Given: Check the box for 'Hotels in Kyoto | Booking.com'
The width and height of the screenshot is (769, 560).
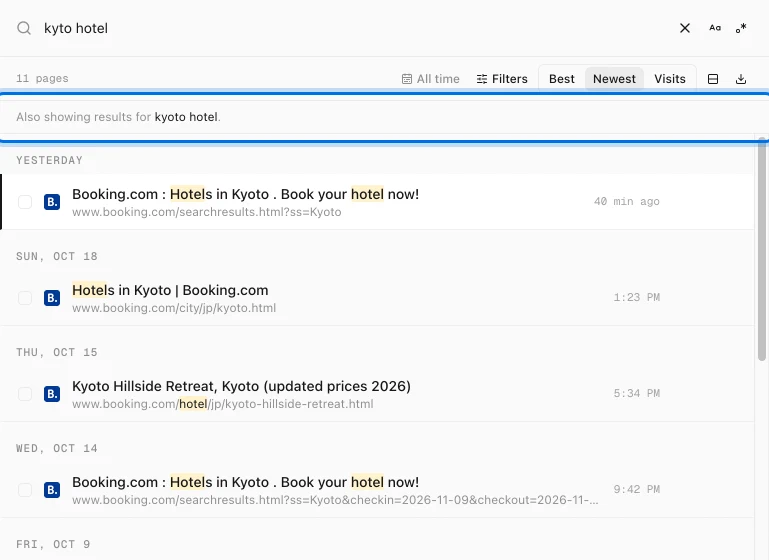Looking at the screenshot, I should [x=25, y=298].
